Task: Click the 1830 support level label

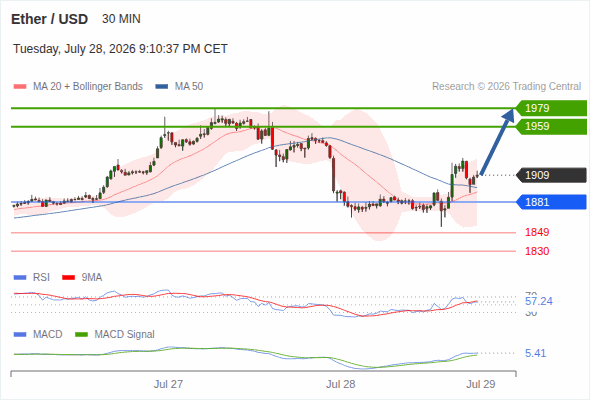Action: coord(537,251)
